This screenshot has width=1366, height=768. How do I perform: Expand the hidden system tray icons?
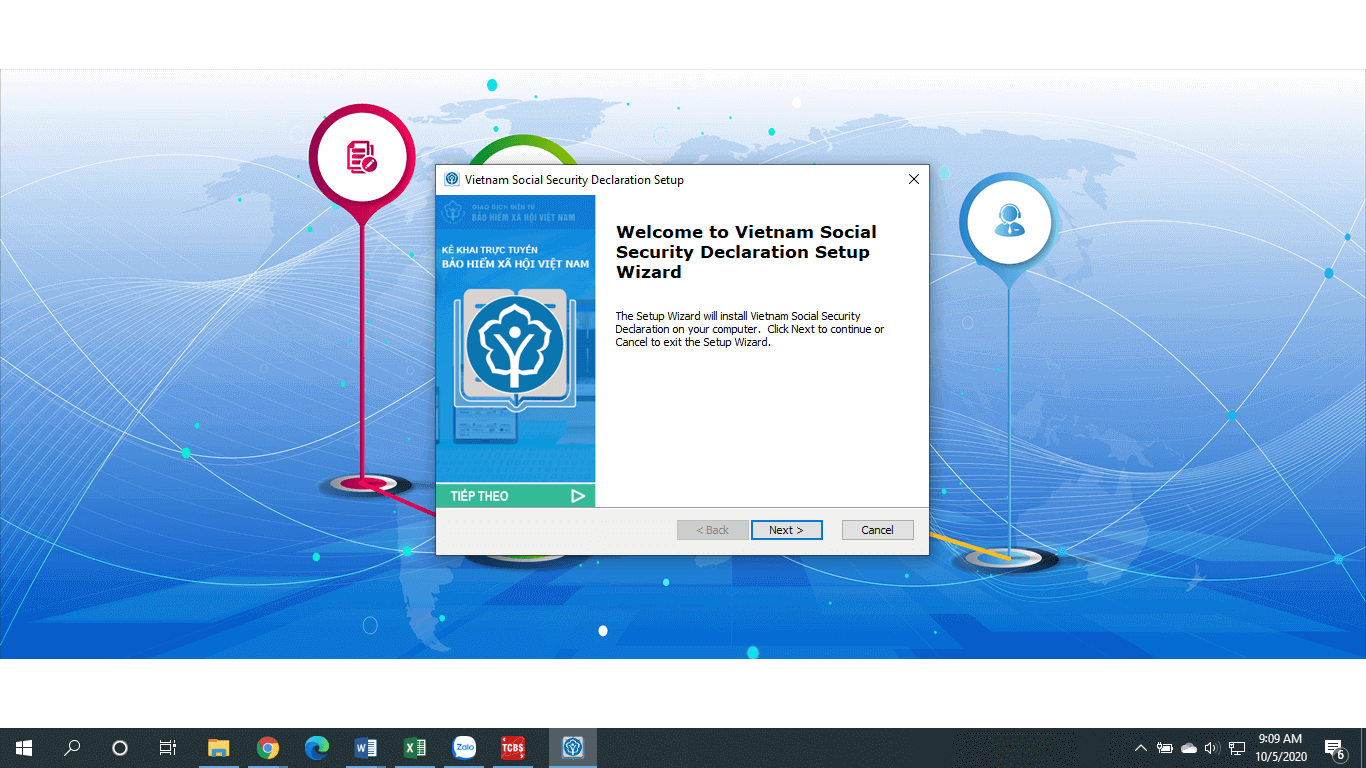[1140, 748]
